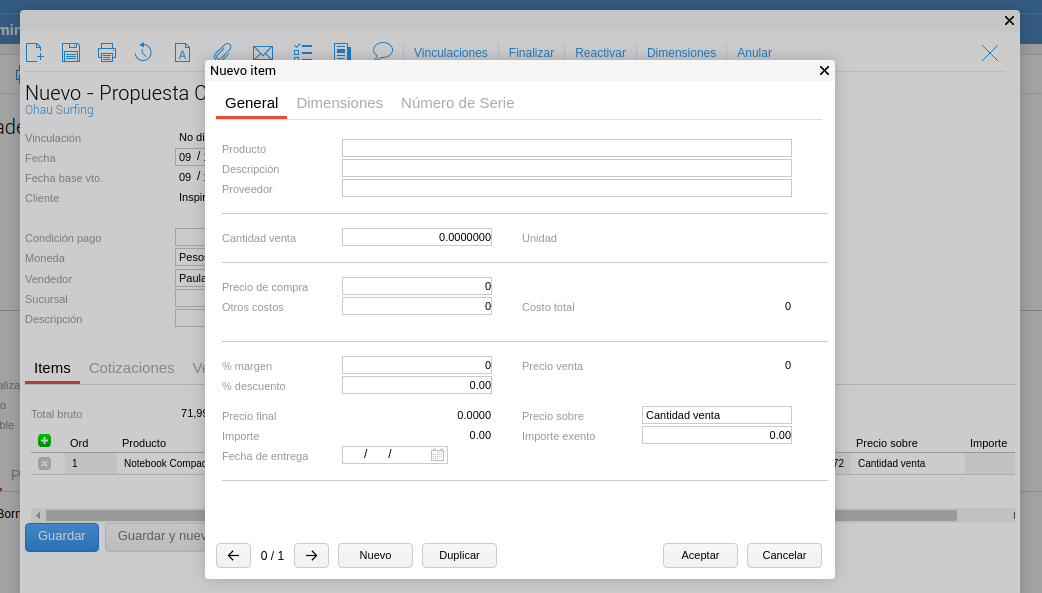Screen dimensions: 1042x593
Task: Click the save floppy disk icon
Action: [x=71, y=53]
